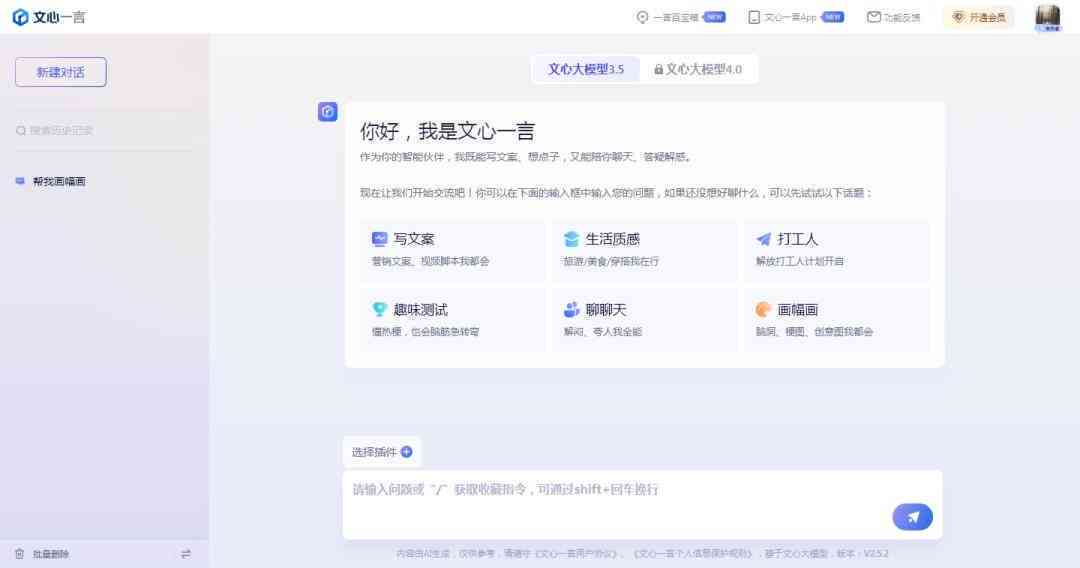Click the lock icon on 文心大模型4.0
Viewport: 1080px width, 568px height.
click(x=658, y=70)
